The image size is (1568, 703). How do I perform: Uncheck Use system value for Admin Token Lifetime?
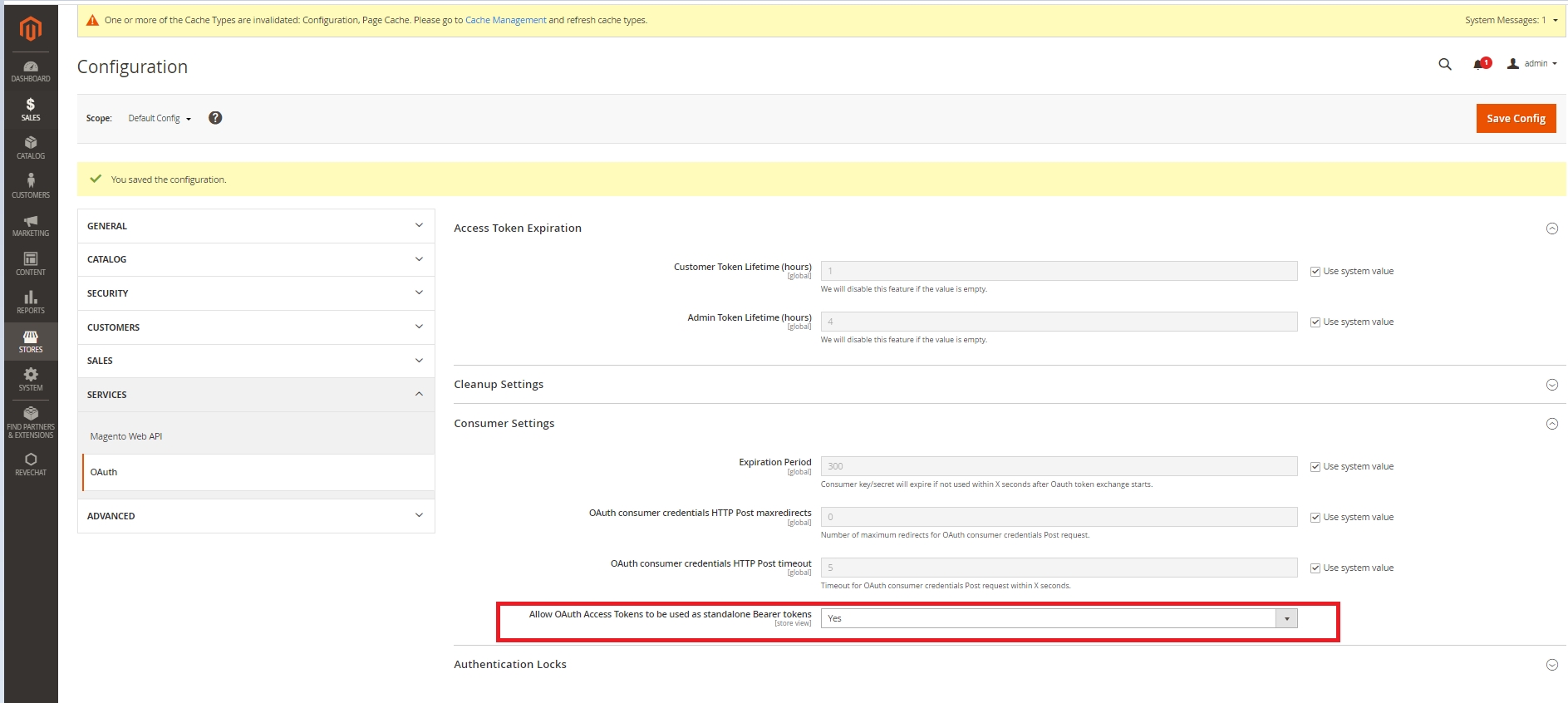1315,322
